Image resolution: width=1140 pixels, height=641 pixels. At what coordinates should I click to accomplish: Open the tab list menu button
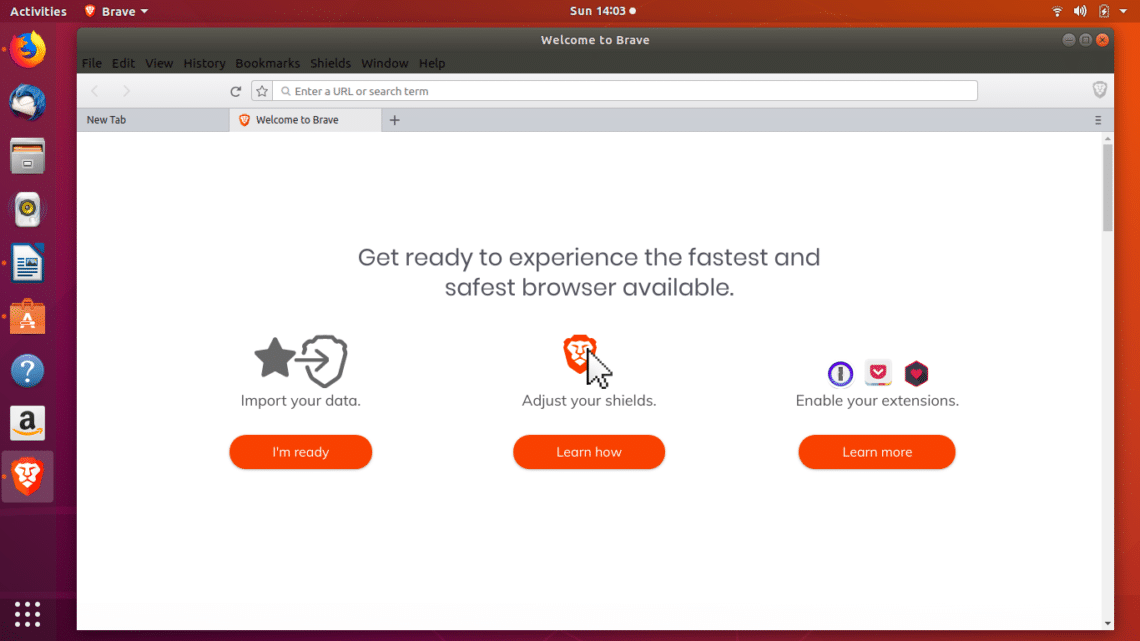click(1098, 120)
